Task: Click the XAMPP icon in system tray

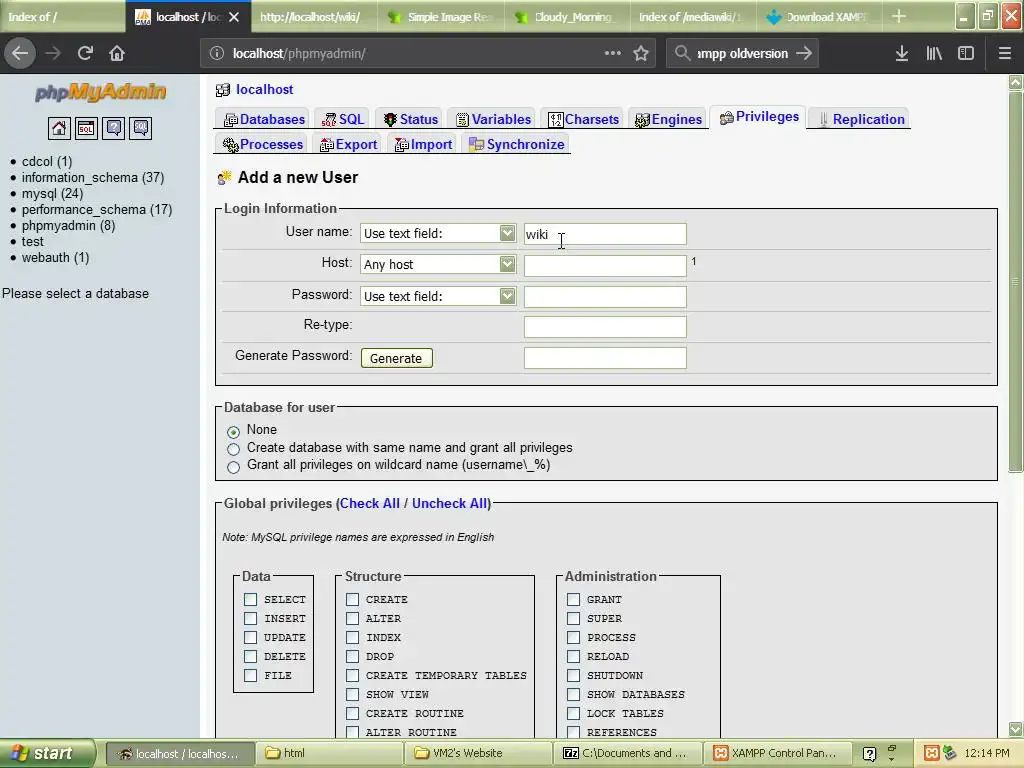Action: [x=932, y=753]
